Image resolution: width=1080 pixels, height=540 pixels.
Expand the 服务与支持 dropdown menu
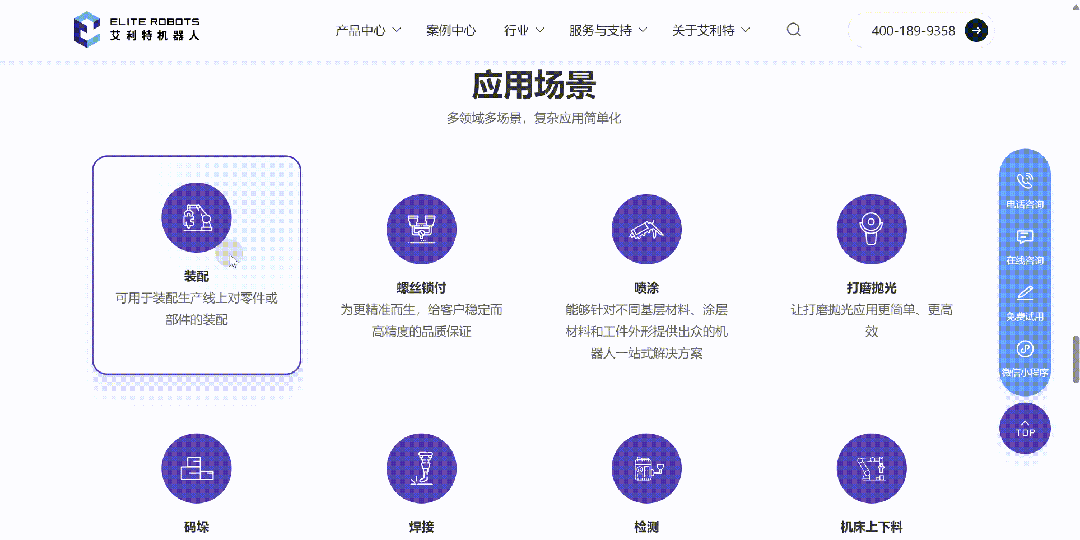608,30
